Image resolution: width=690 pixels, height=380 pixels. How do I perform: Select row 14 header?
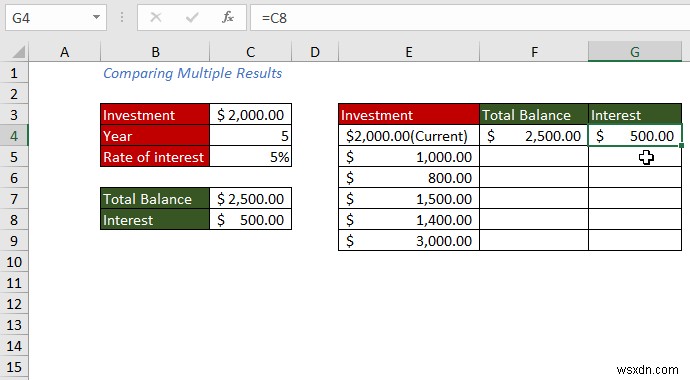[x=14, y=346]
